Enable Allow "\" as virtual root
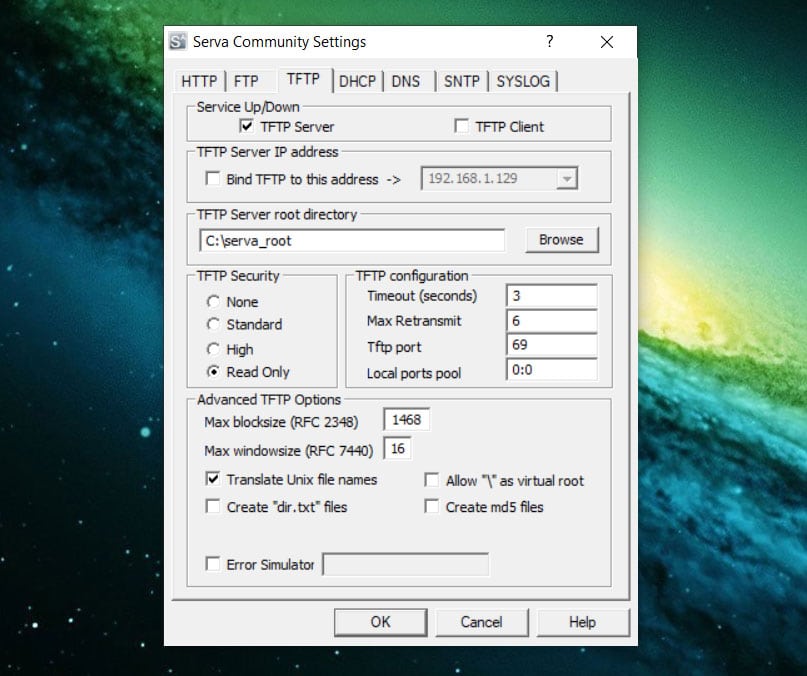This screenshot has height=676, width=807. coord(432,480)
